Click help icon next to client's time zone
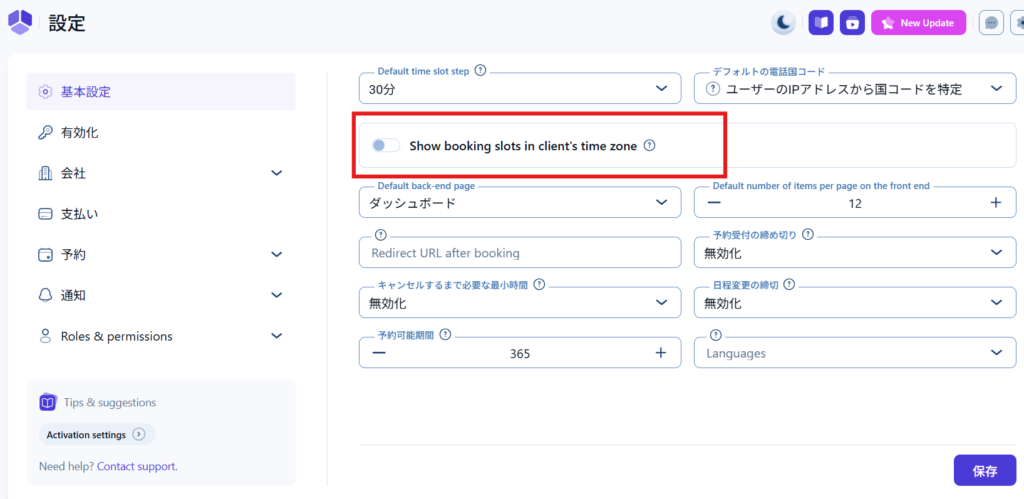The width and height of the screenshot is (1024, 499). tap(649, 146)
